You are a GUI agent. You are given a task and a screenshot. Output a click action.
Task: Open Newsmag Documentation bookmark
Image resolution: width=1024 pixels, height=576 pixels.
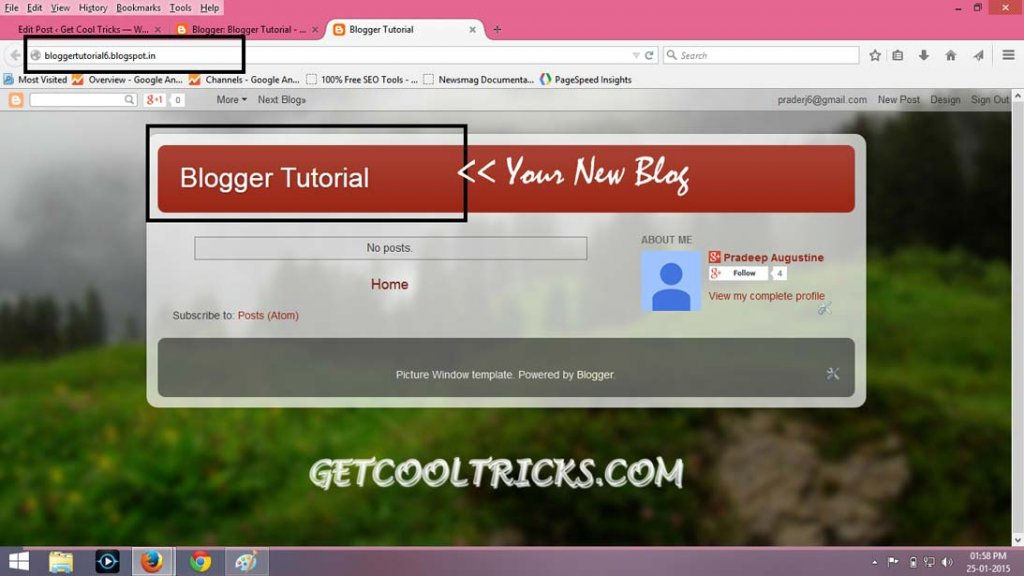[479, 80]
